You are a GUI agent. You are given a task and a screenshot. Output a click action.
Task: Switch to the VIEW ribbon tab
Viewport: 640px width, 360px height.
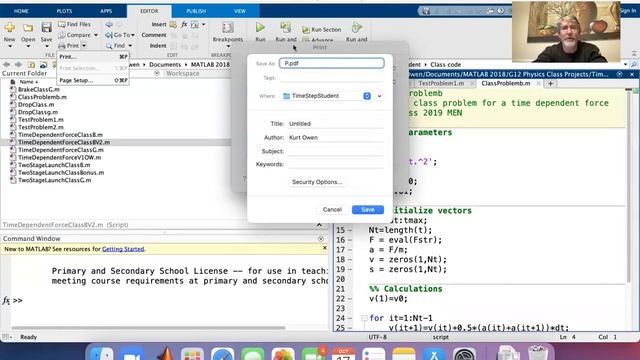pyautogui.click(x=240, y=11)
